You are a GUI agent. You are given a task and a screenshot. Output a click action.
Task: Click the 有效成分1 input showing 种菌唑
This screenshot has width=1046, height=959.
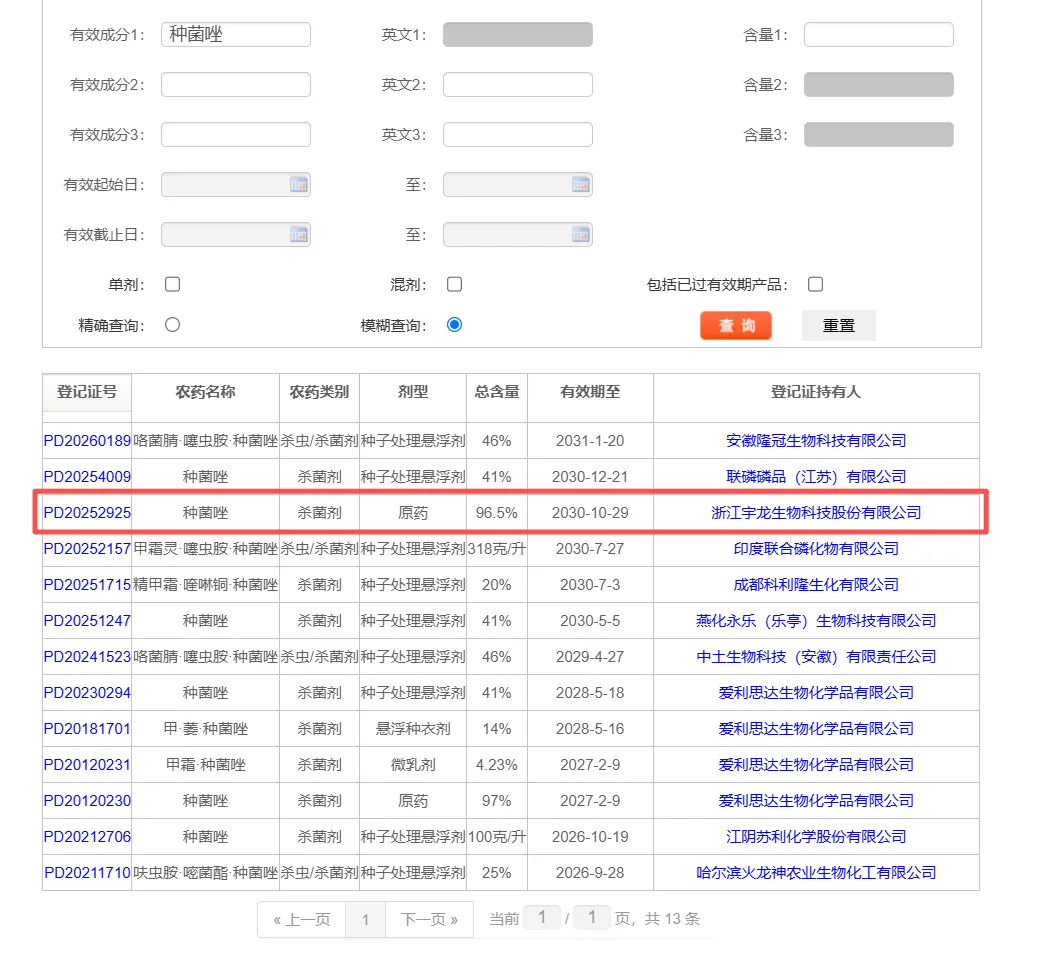[235, 34]
